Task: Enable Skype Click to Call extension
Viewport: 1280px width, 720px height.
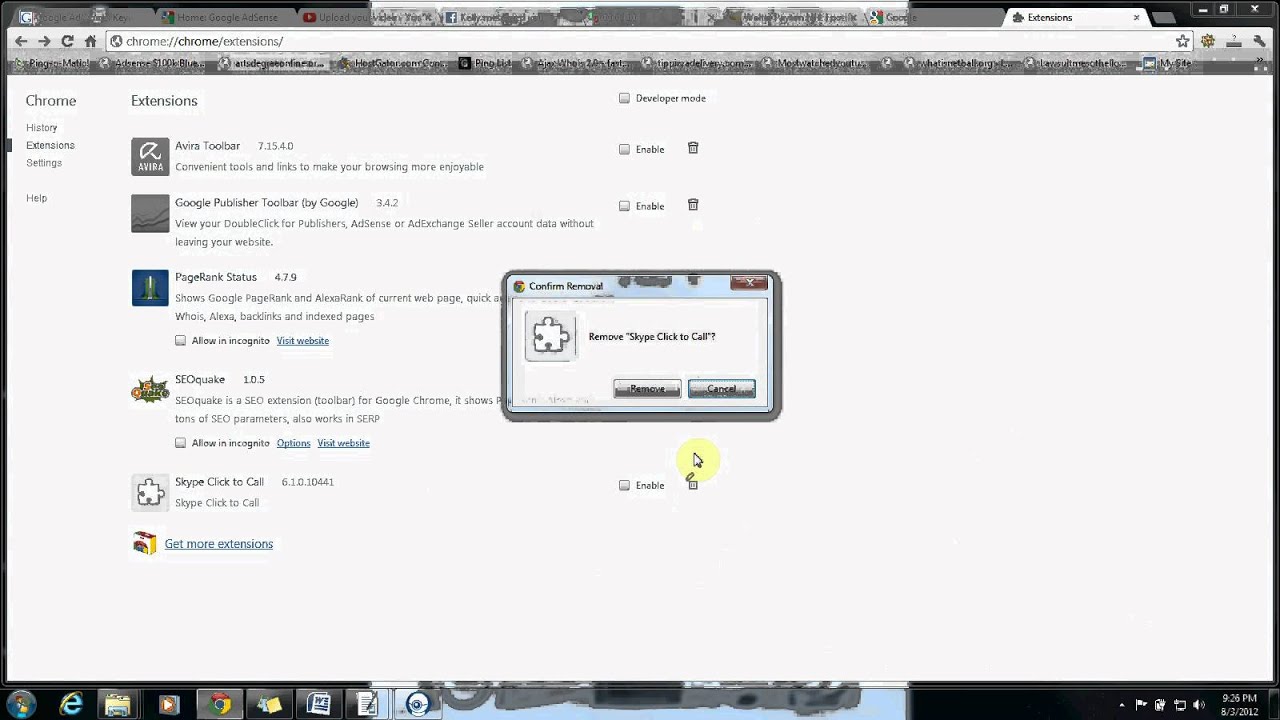Action: (624, 485)
